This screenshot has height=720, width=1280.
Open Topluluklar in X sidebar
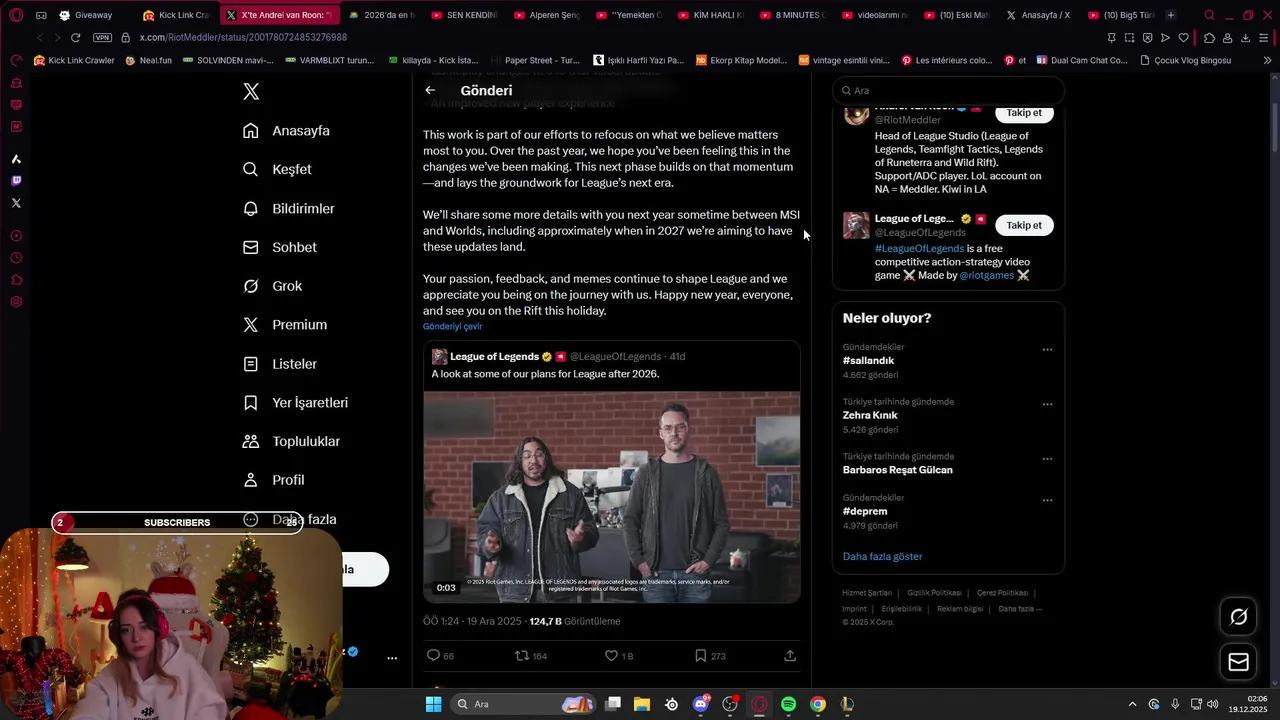(x=292, y=441)
